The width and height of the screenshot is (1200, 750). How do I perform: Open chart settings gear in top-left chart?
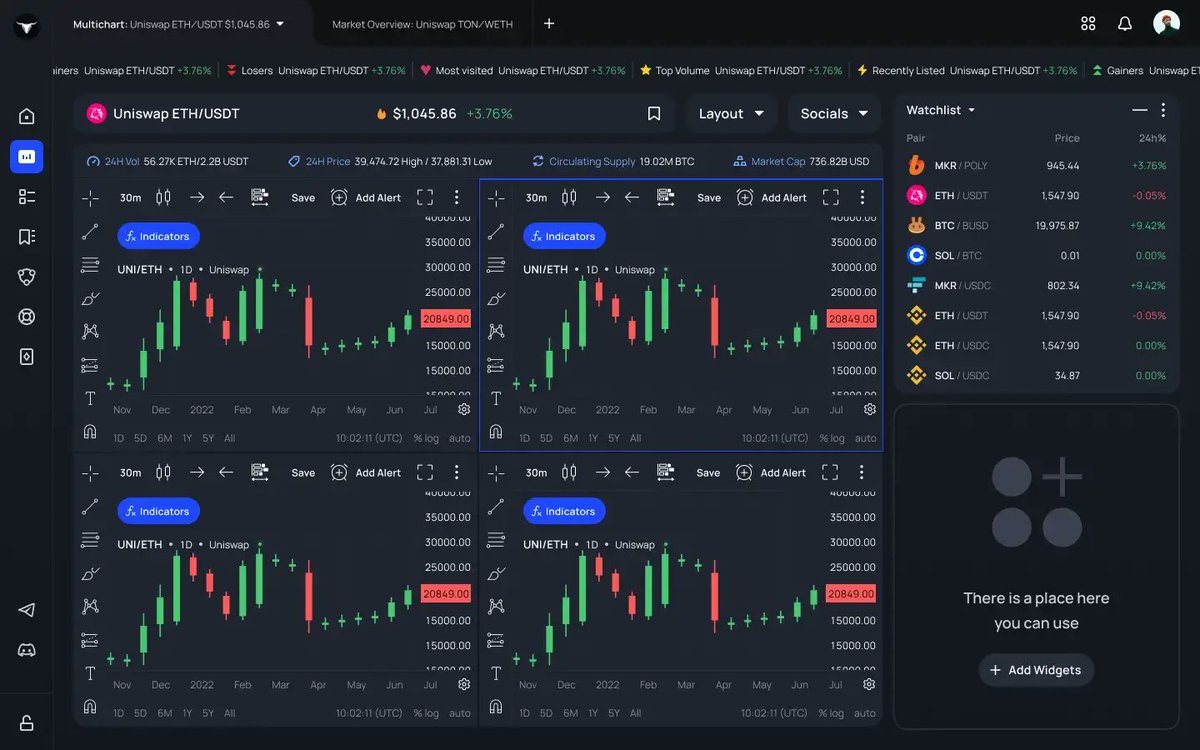[x=464, y=409]
